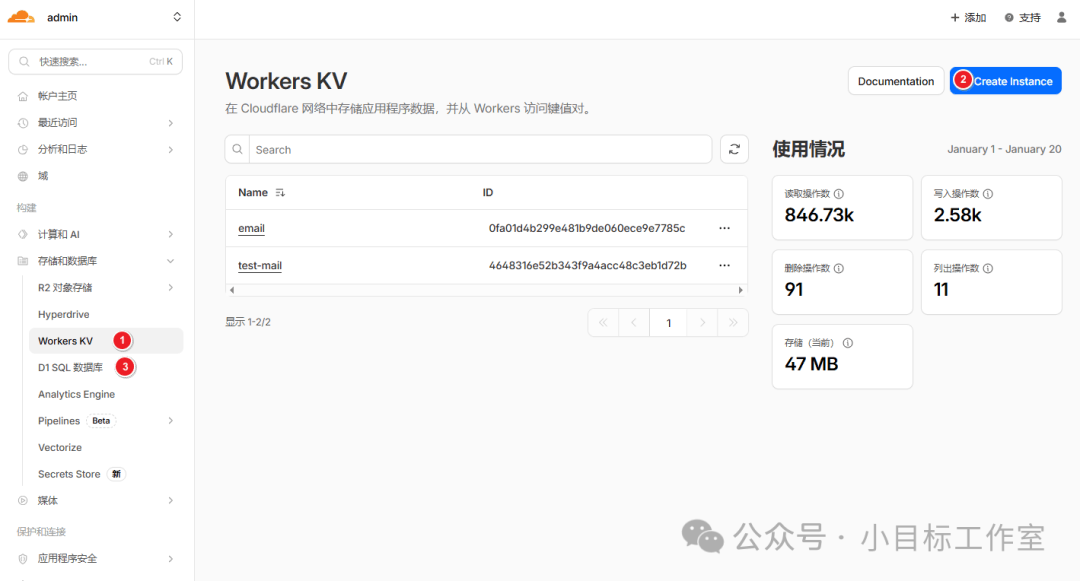1080x581 pixels.
Task: Click the analytics and logs icon
Action: [23, 149]
